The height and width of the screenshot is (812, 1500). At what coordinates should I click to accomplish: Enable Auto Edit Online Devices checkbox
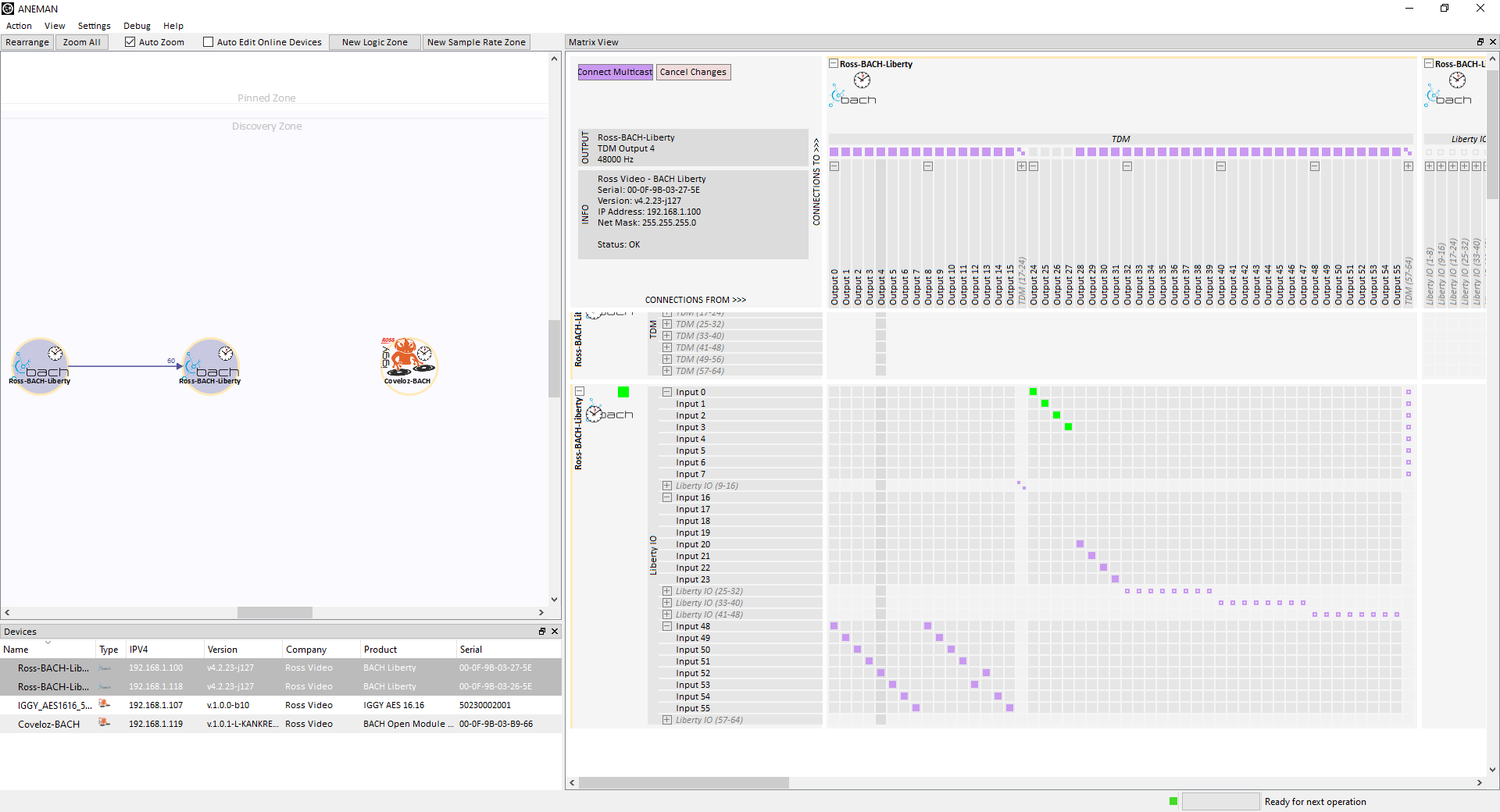tap(209, 42)
